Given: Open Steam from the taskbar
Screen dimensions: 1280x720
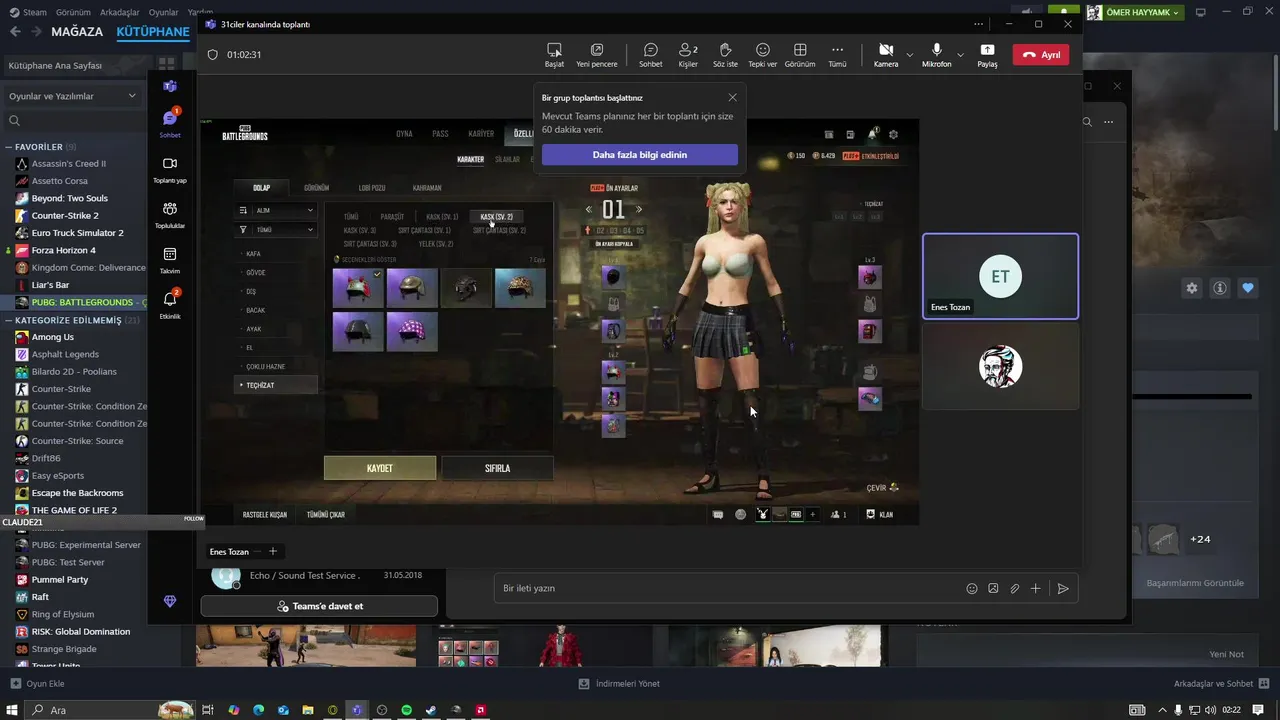Looking at the screenshot, I should coord(431,710).
